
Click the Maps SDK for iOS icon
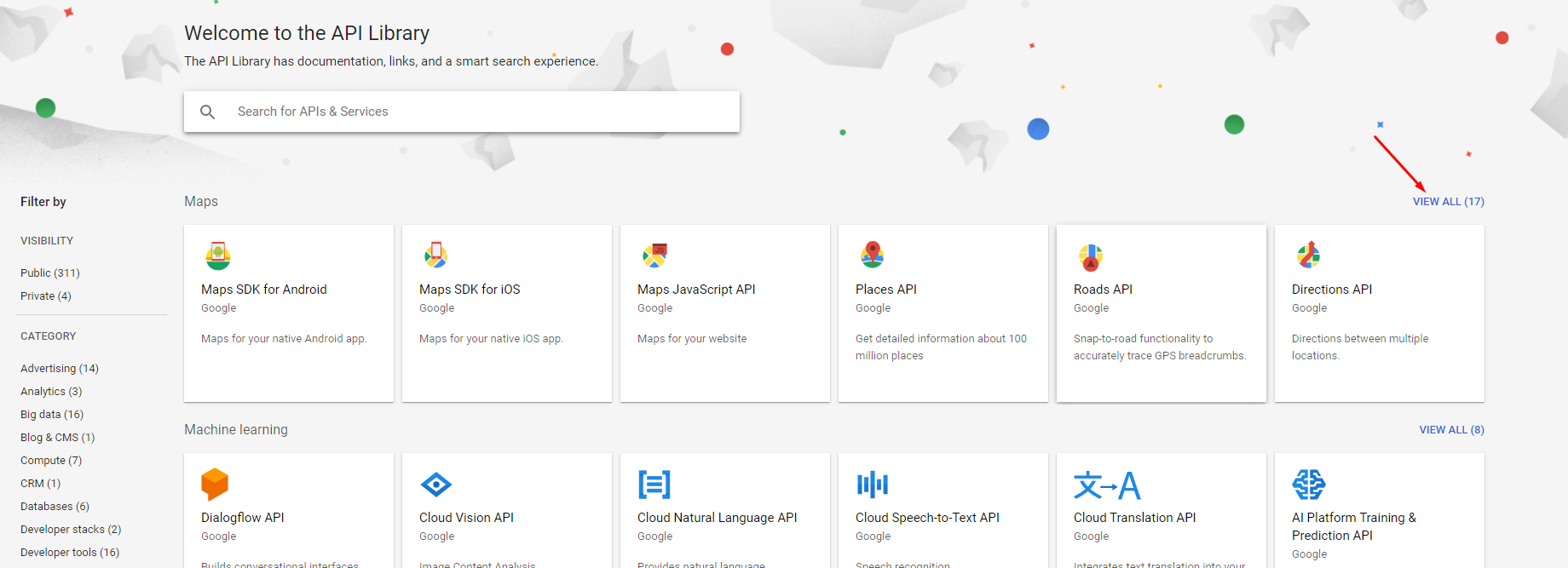point(436,255)
